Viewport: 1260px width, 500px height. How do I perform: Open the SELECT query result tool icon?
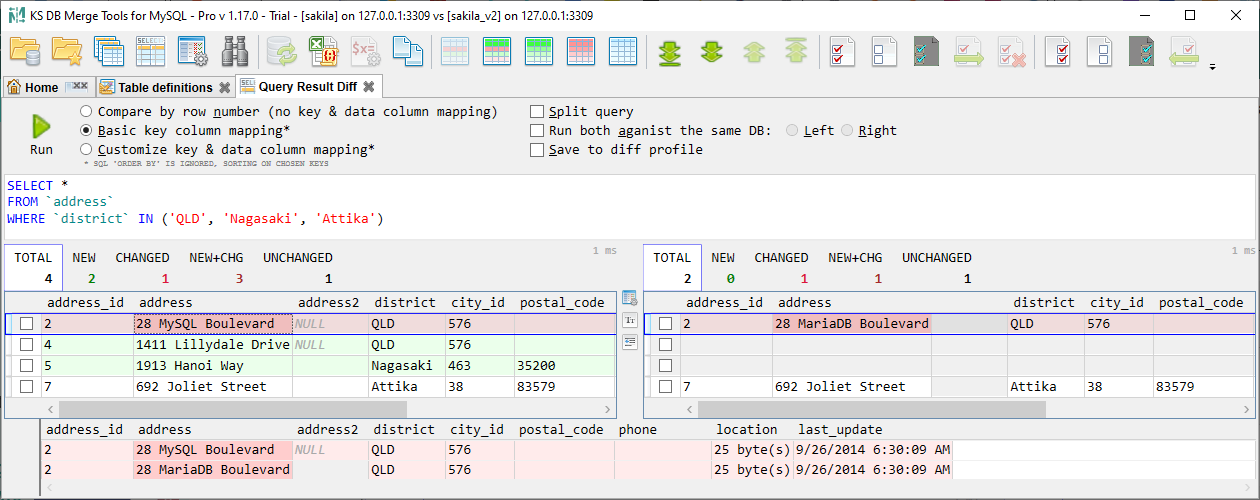(150, 50)
